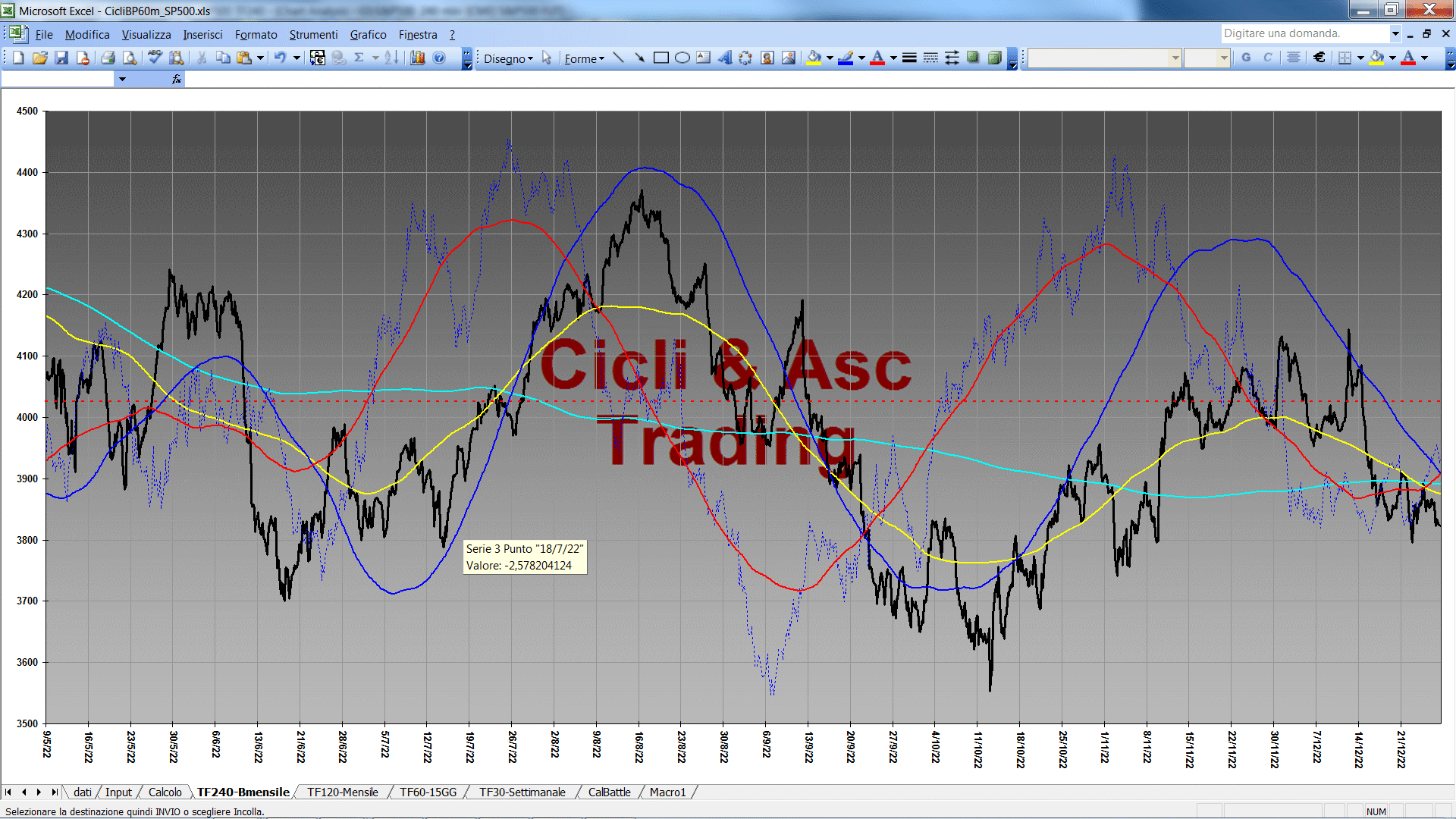Screen dimensions: 1456x819
Task: Save the workbook with the floppy disk icon
Action: tap(61, 58)
